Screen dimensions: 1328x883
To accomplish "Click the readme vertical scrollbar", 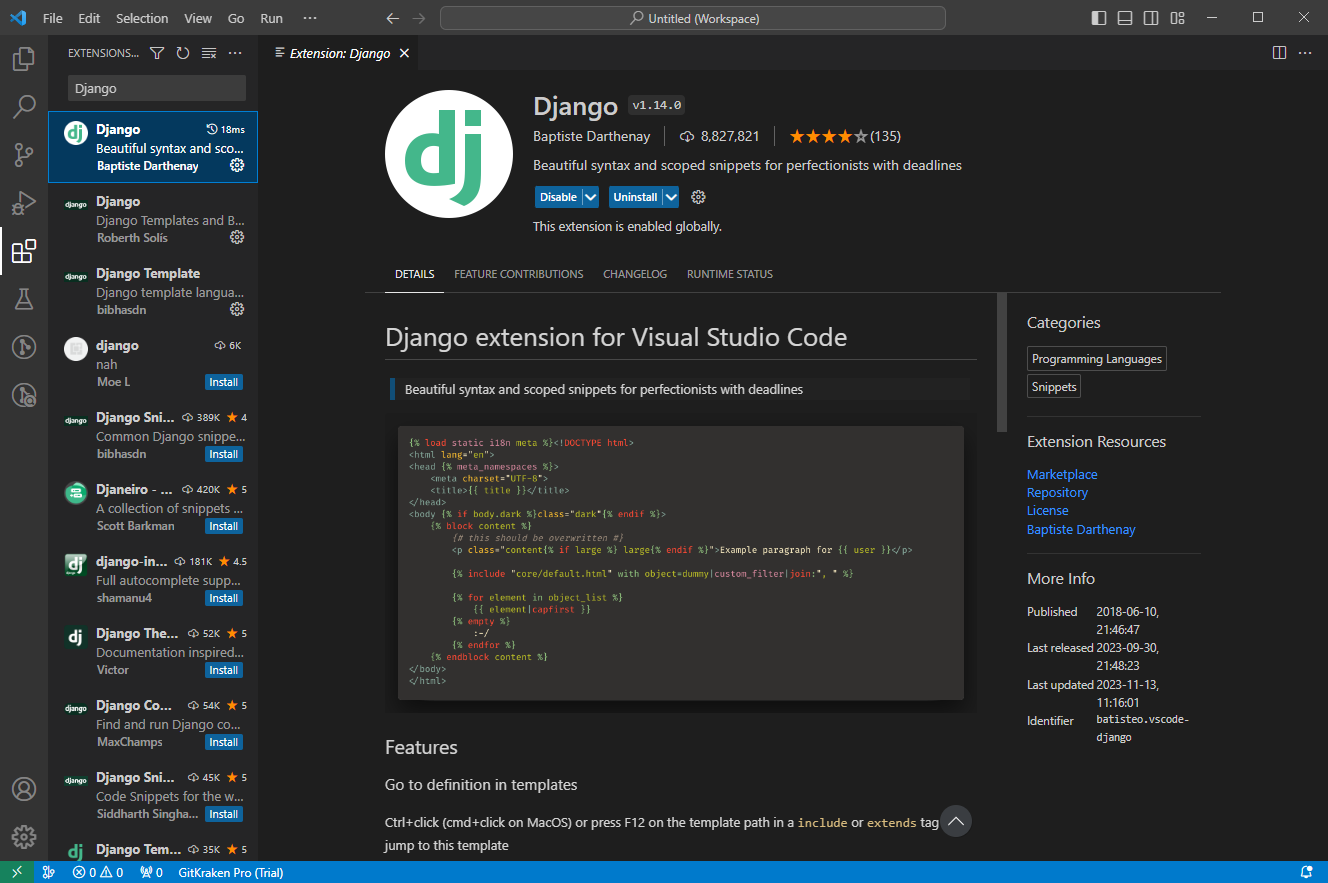I will (x=1002, y=362).
